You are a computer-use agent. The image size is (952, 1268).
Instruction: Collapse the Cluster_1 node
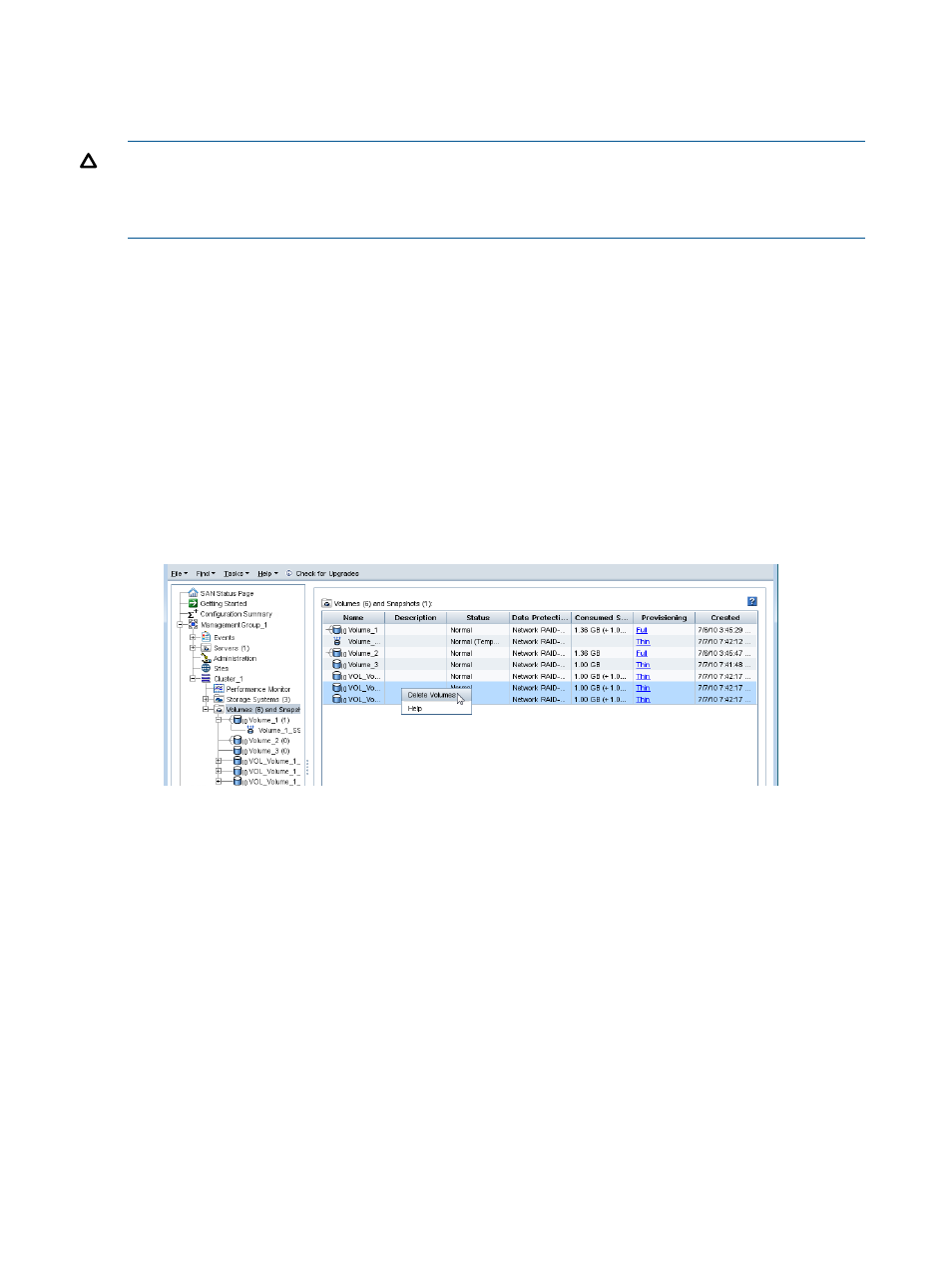click(194, 679)
